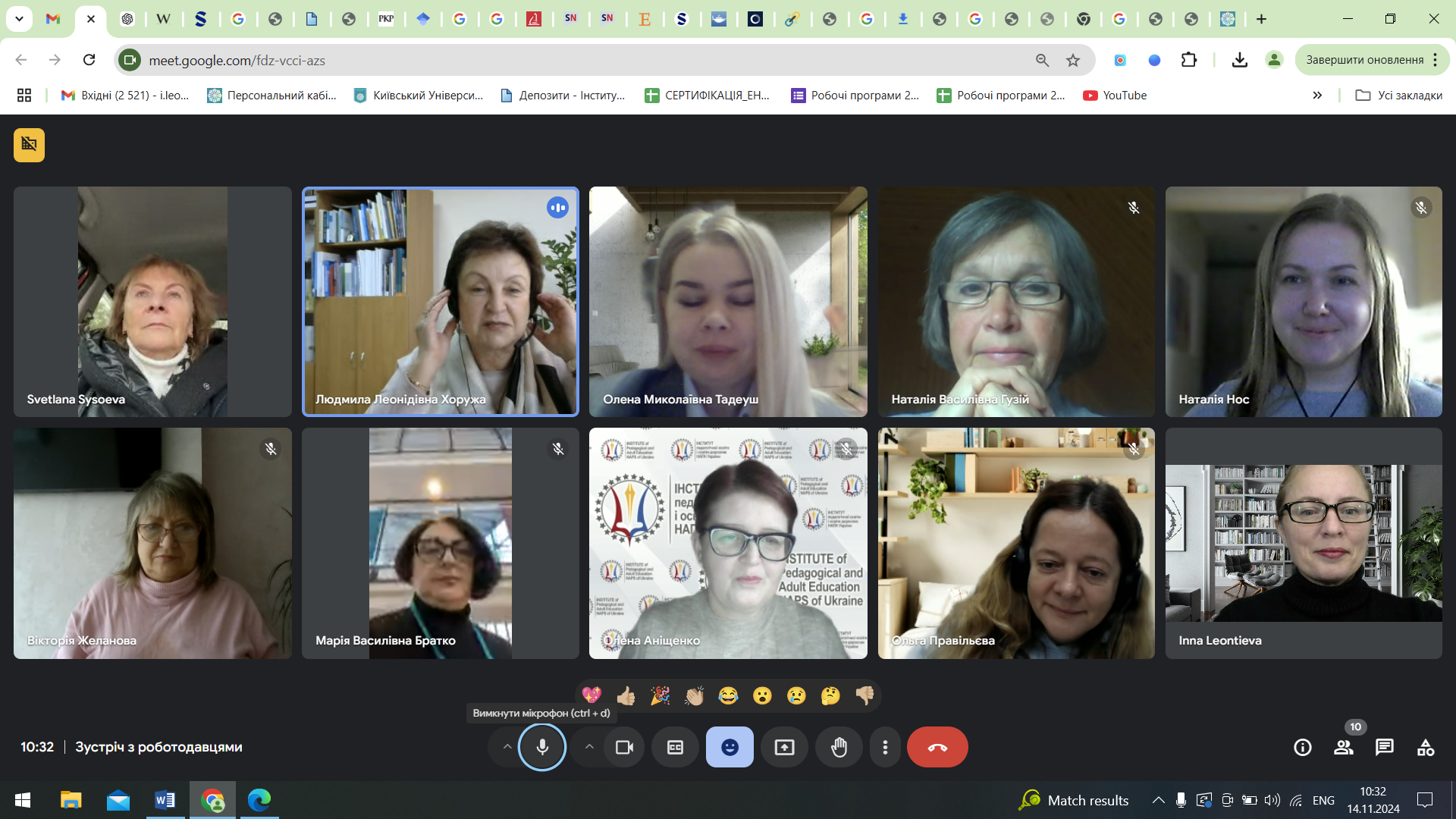This screenshot has height=819, width=1456.
Task: Send the clapping hands emoji reaction
Action: 694,695
